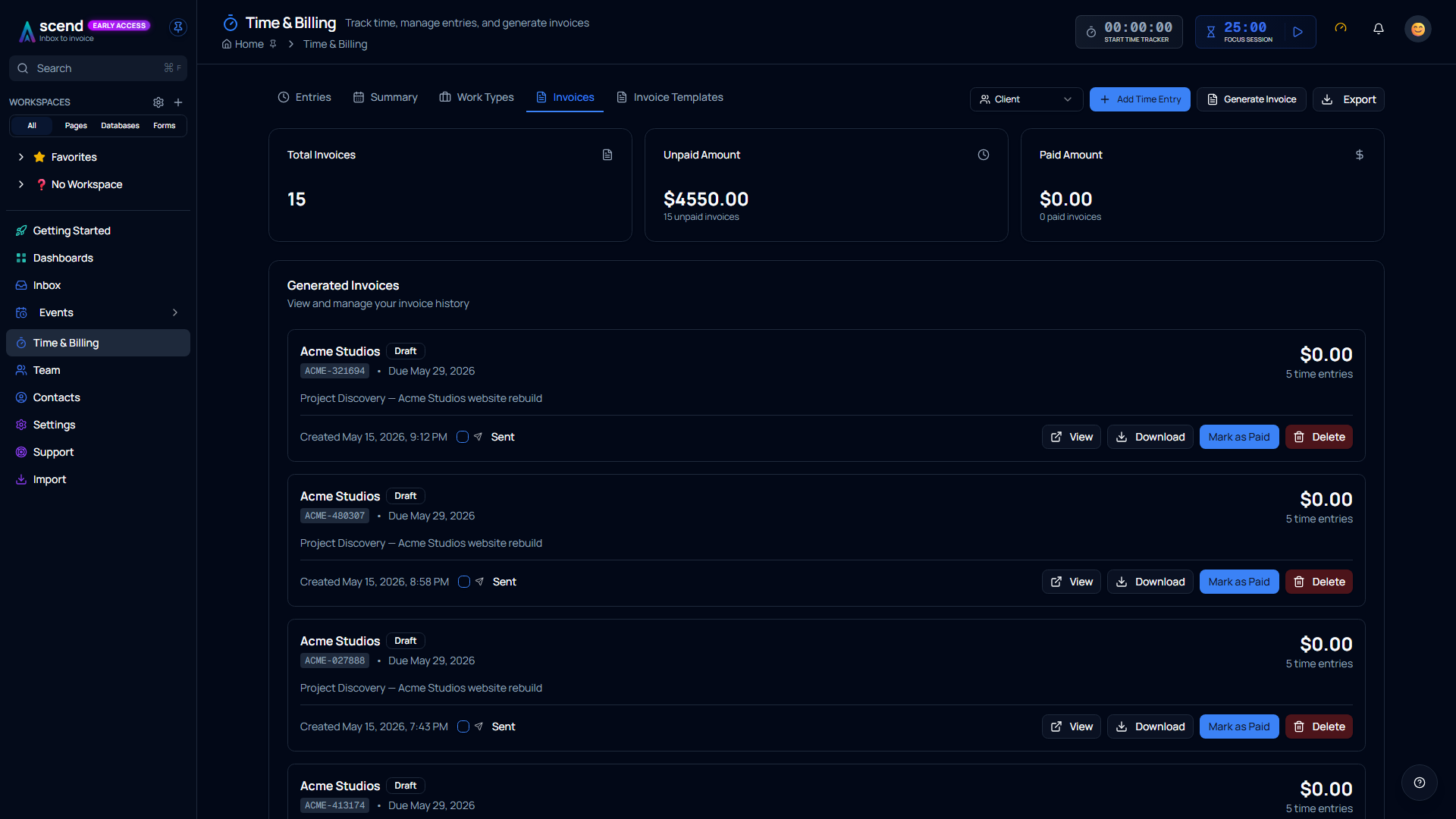The image size is (1456, 819).
Task: Open Team page in sidebar
Action: [x=98, y=370]
